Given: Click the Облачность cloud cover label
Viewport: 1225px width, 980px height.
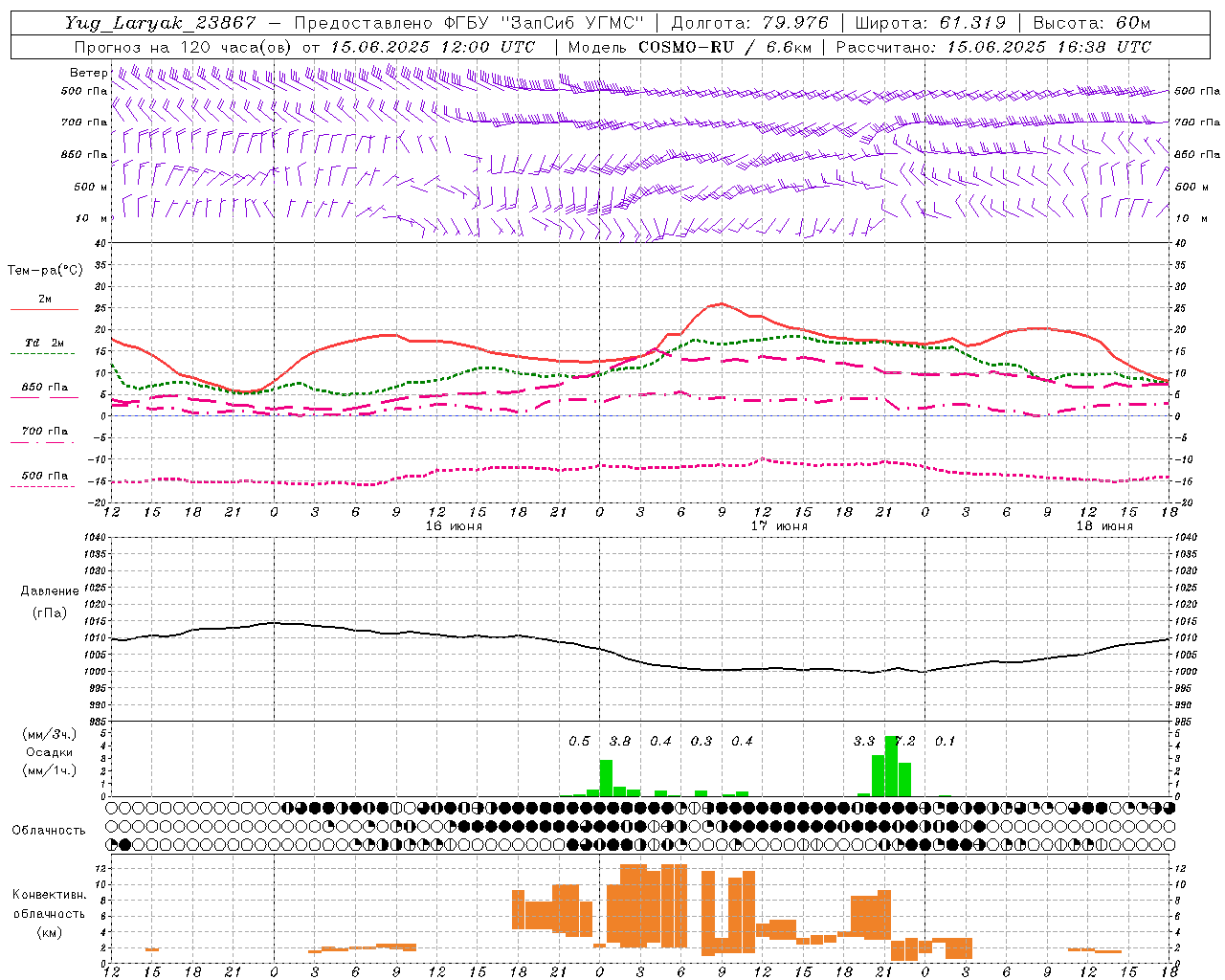Looking at the screenshot, I should (49, 831).
